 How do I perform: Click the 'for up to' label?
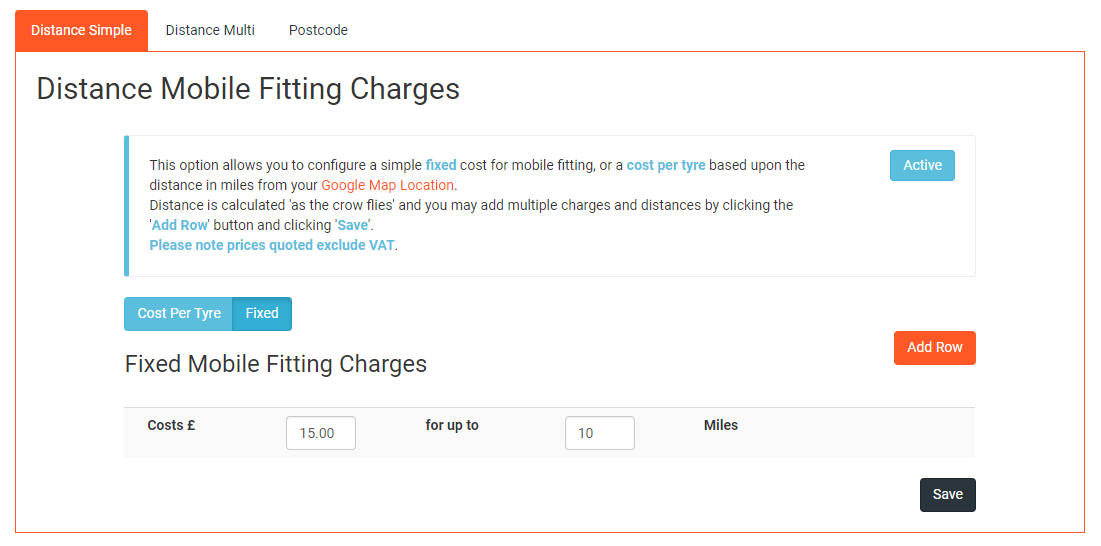[x=452, y=425]
